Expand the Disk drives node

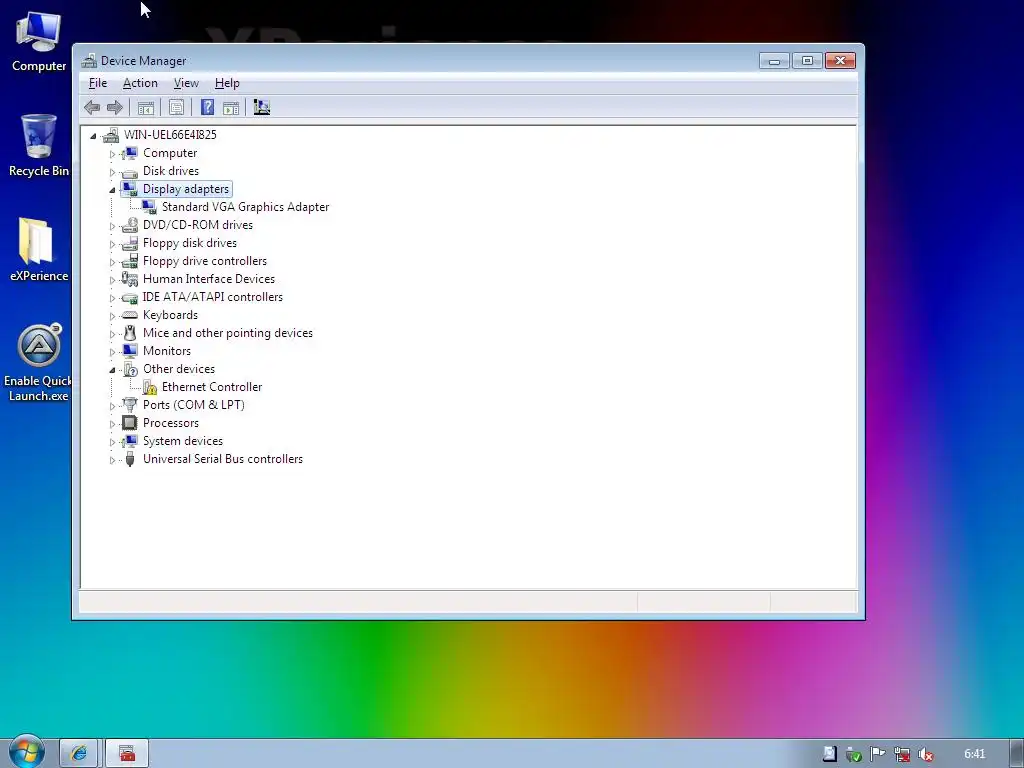pyautogui.click(x=112, y=172)
